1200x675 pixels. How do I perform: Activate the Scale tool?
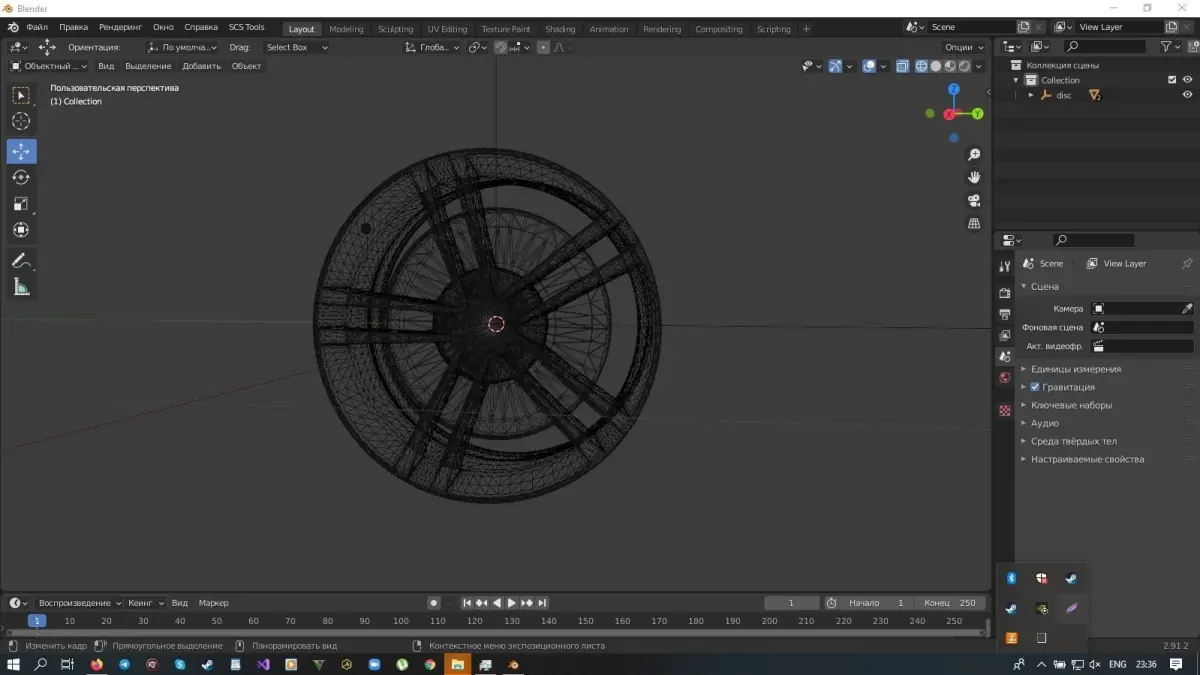[21, 204]
